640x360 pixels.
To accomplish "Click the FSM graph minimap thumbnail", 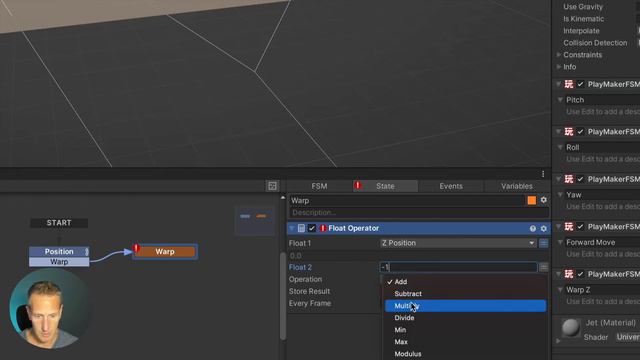I will (x=255, y=220).
